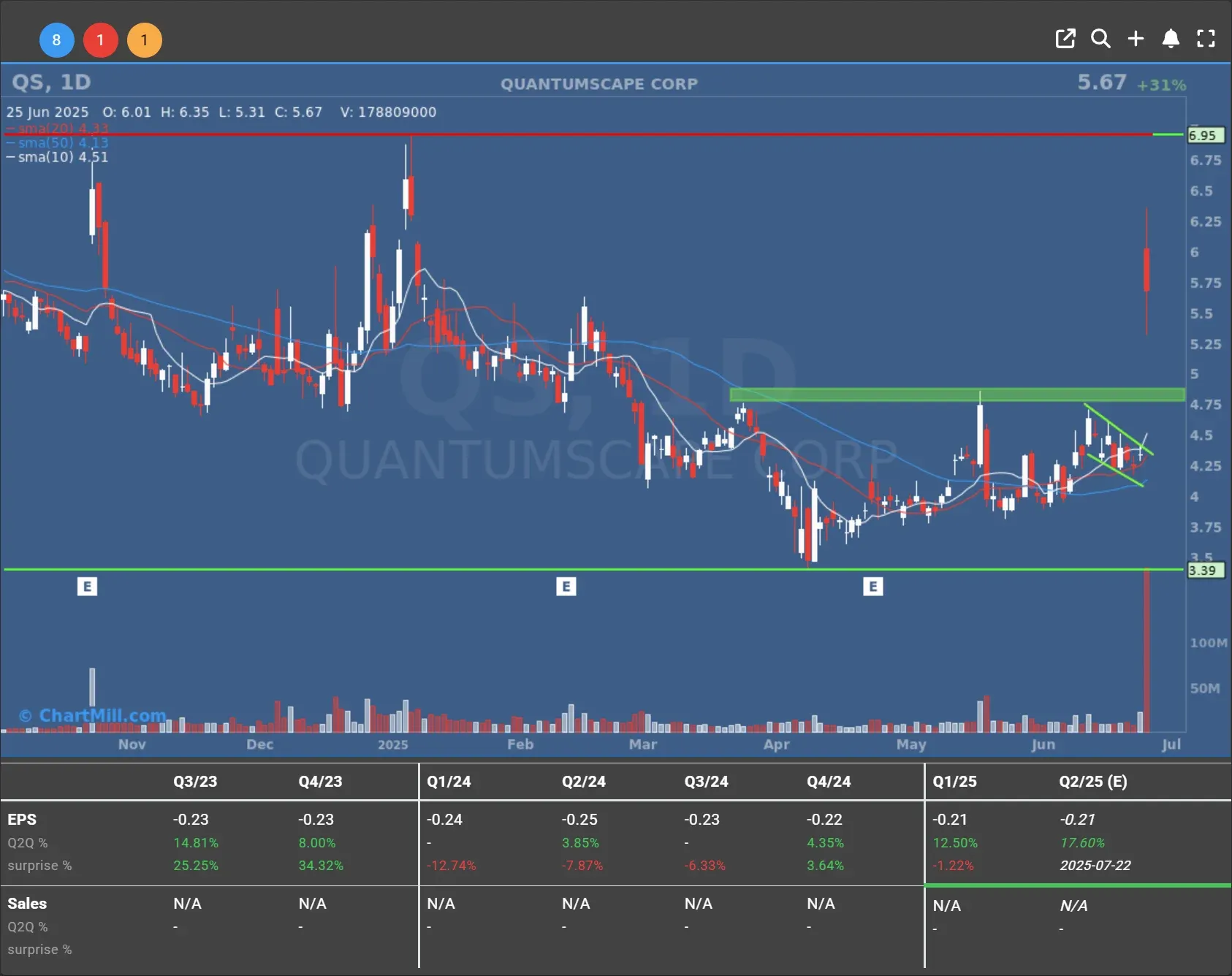Screen dimensions: 1232x976
Task: Click the 3.64% surprise value
Action: point(825,865)
